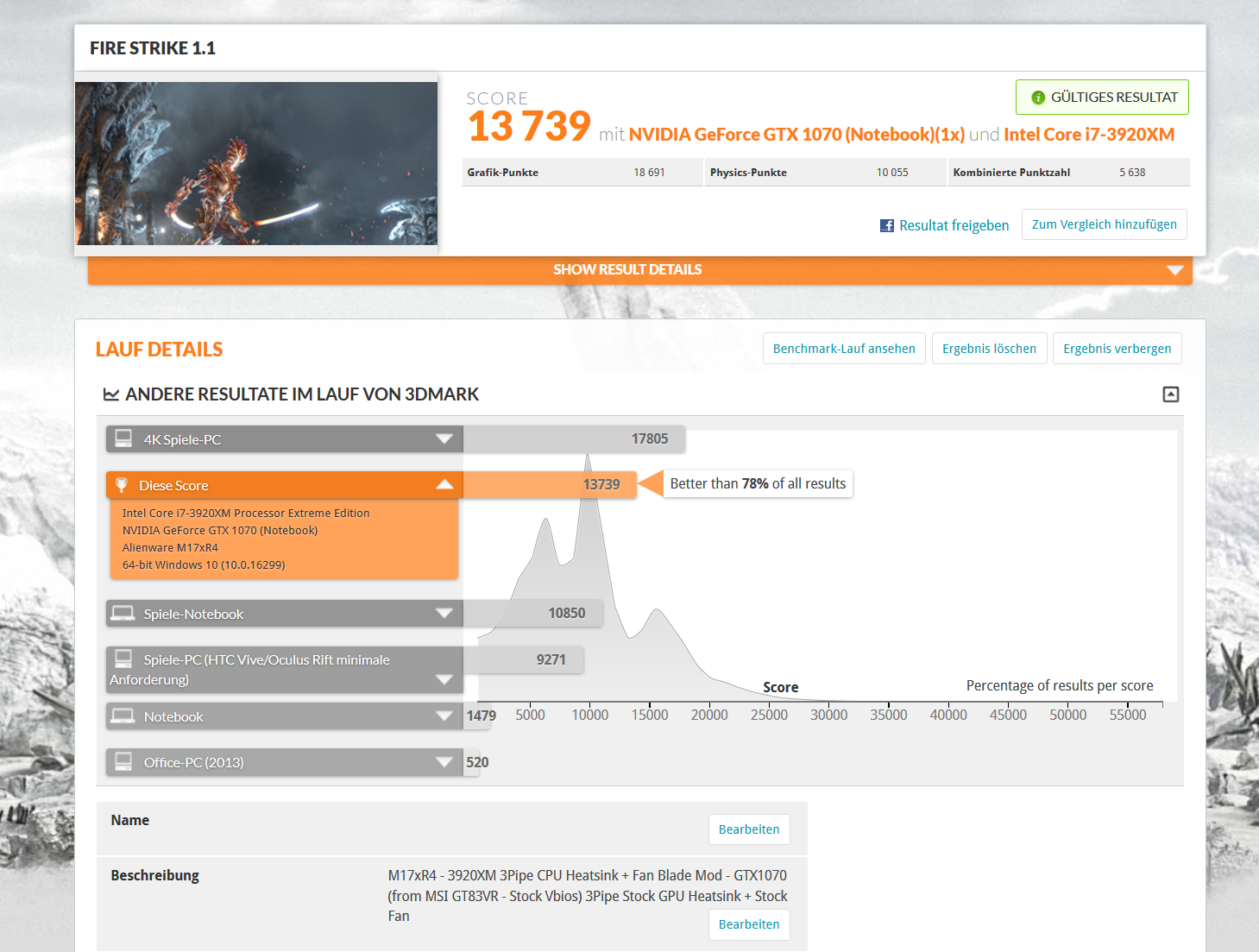
Task: Click Zum Vergleich hinzufügen button
Action: [1105, 224]
